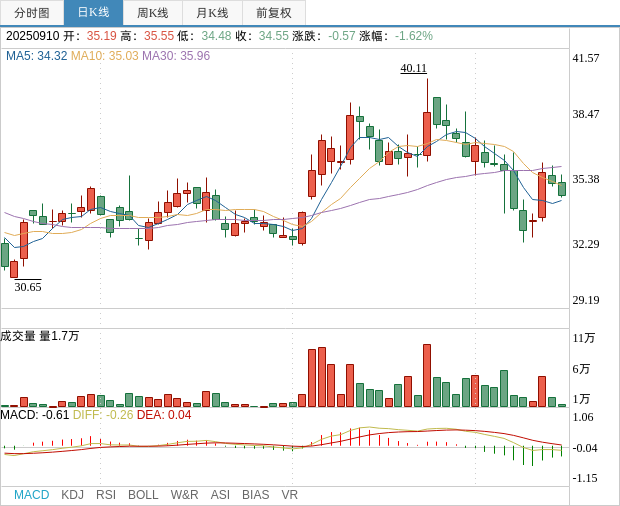Click the tall red candlestick peaking at 40.11

point(427,134)
